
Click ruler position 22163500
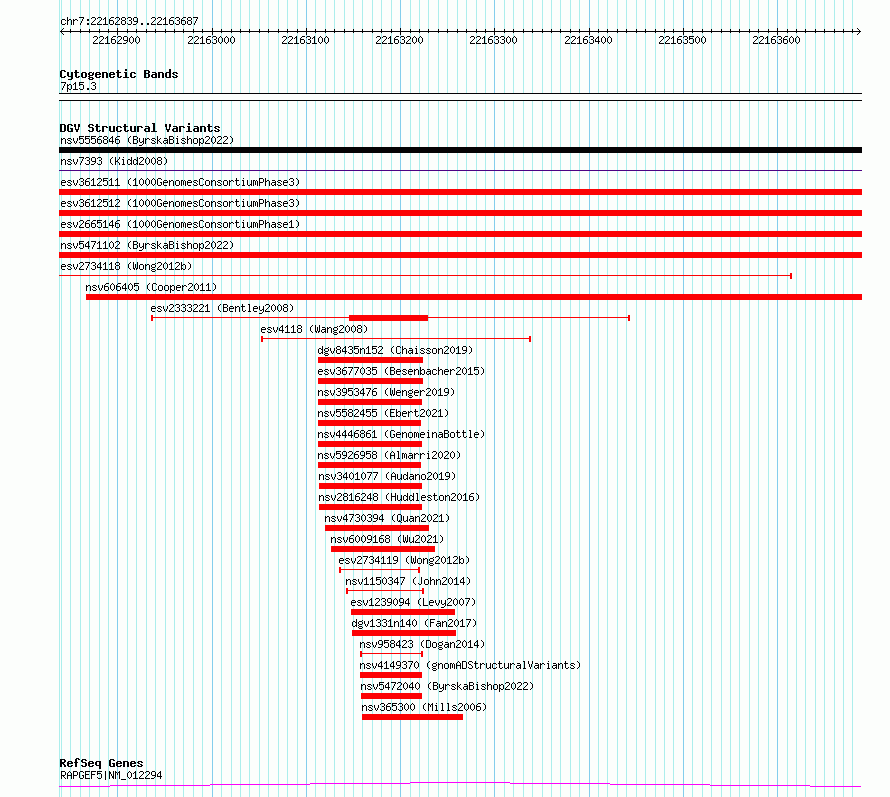[682, 40]
